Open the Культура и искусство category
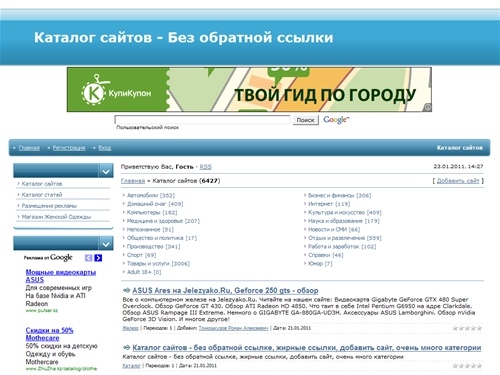Image resolution: width=500 pixels, height=375 pixels. pyautogui.click(x=336, y=212)
